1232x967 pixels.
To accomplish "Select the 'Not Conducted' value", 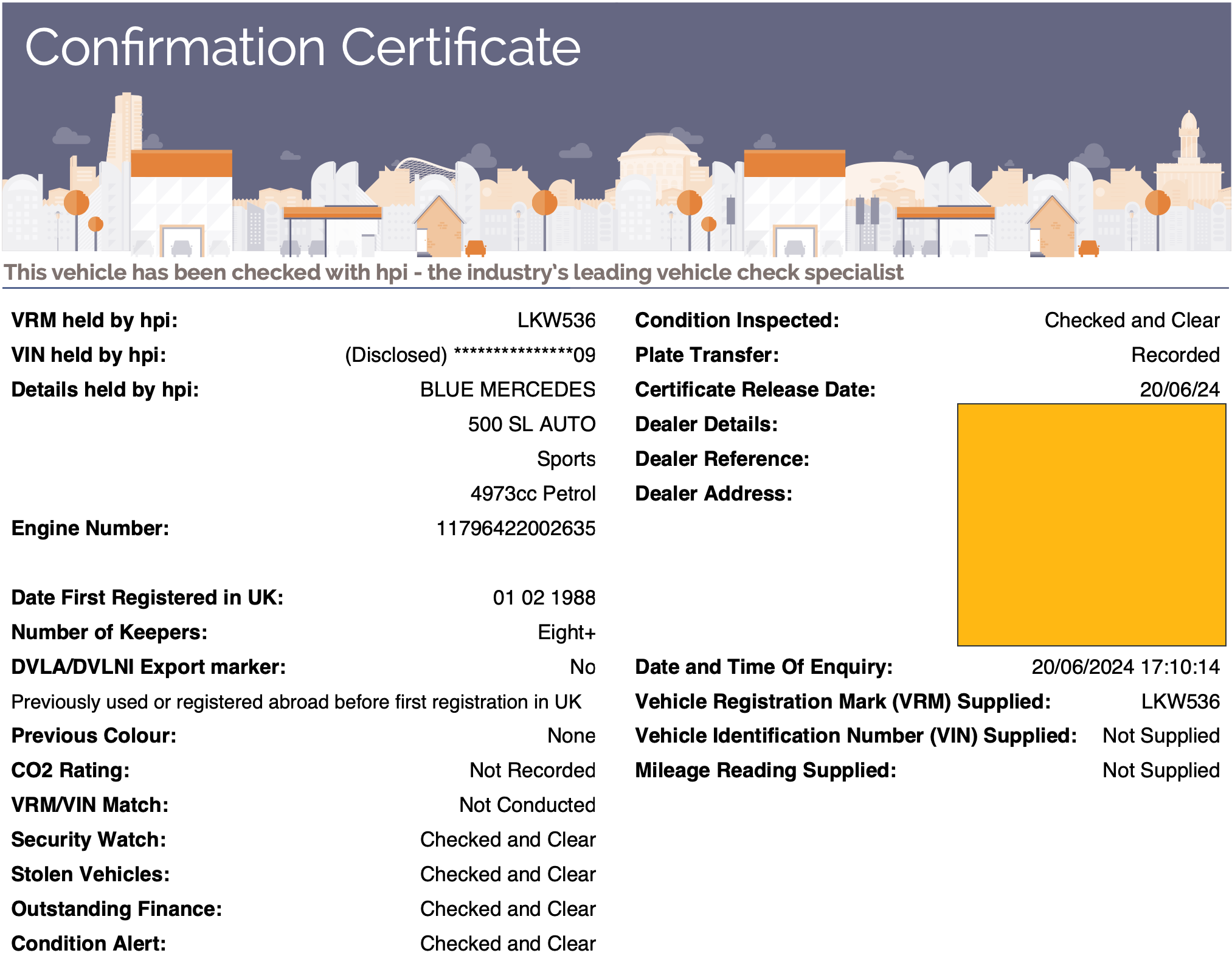I will point(527,805).
